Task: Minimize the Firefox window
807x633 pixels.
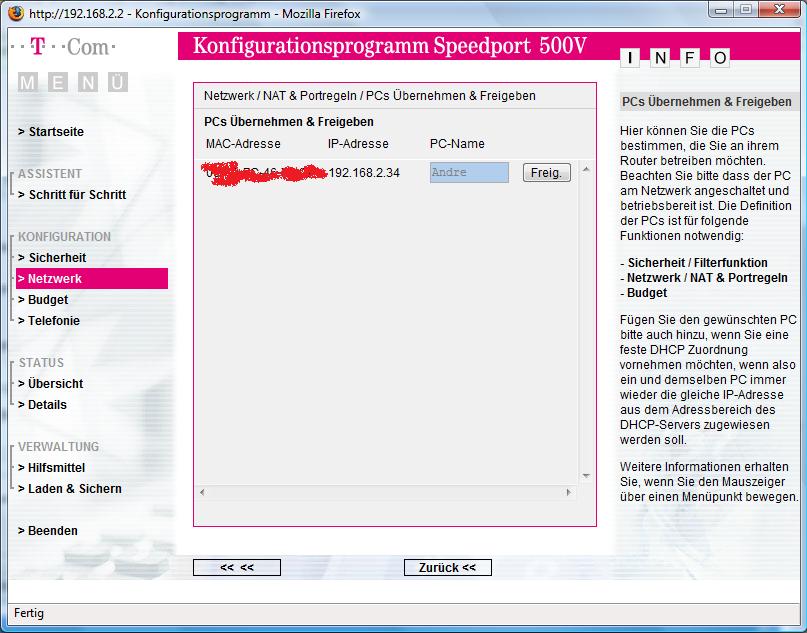Action: click(721, 10)
